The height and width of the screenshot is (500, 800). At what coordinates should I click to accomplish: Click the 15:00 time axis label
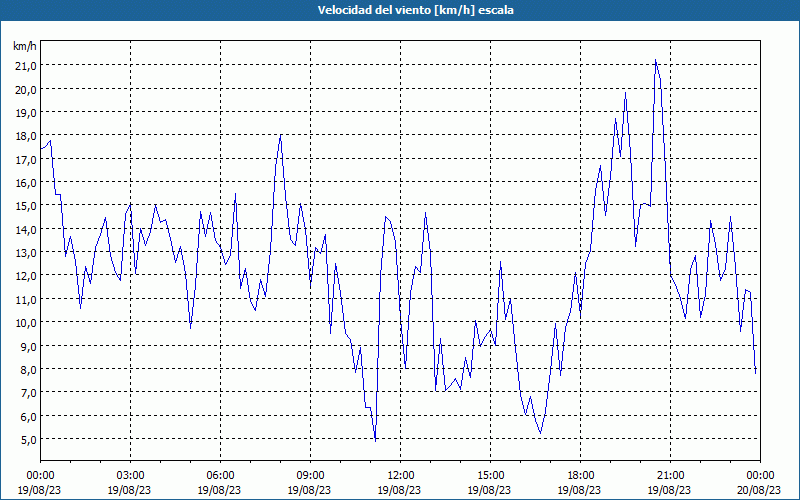pos(490,476)
